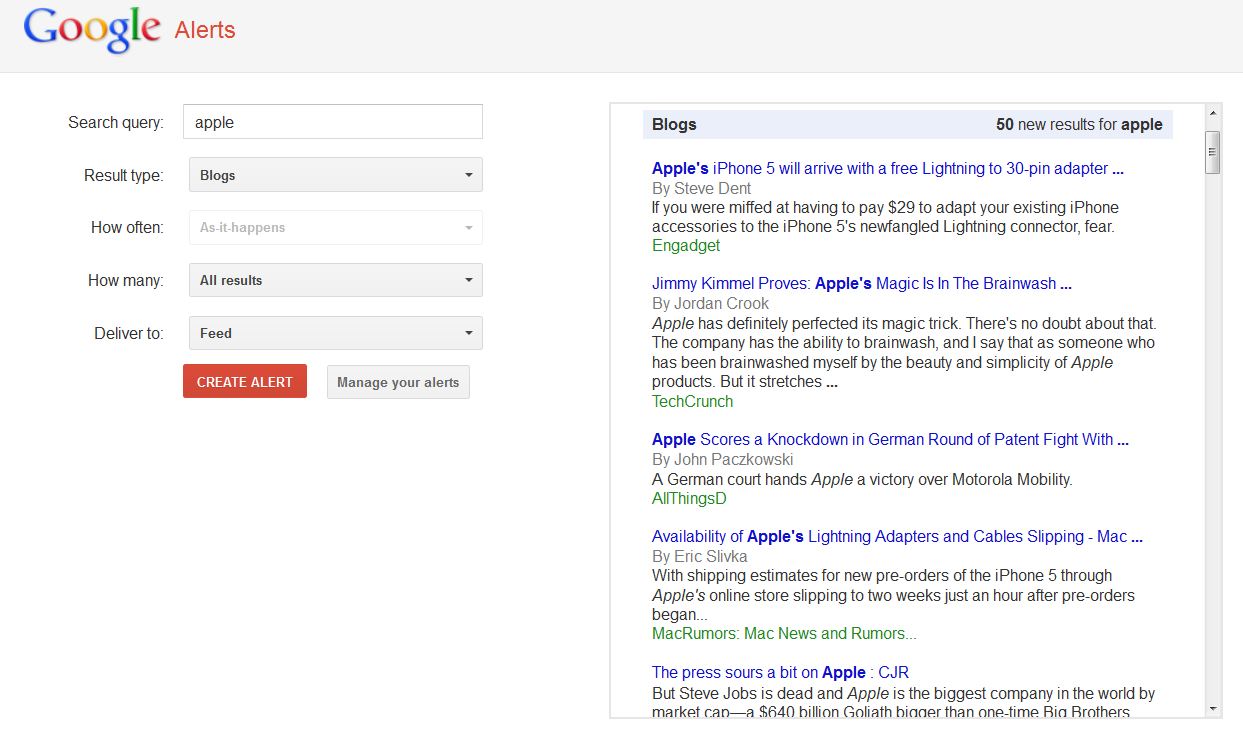This screenshot has width=1243, height=731.
Task: Click the 50 new results for apple text
Action: pyautogui.click(x=1079, y=125)
